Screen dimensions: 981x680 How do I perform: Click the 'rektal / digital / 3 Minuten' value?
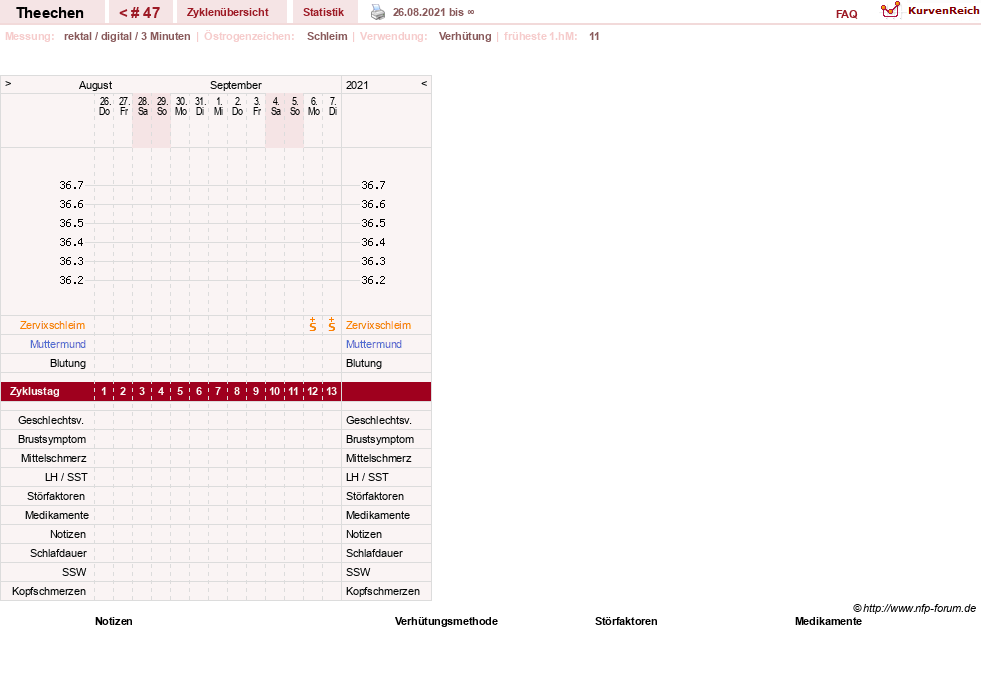[x=127, y=36]
